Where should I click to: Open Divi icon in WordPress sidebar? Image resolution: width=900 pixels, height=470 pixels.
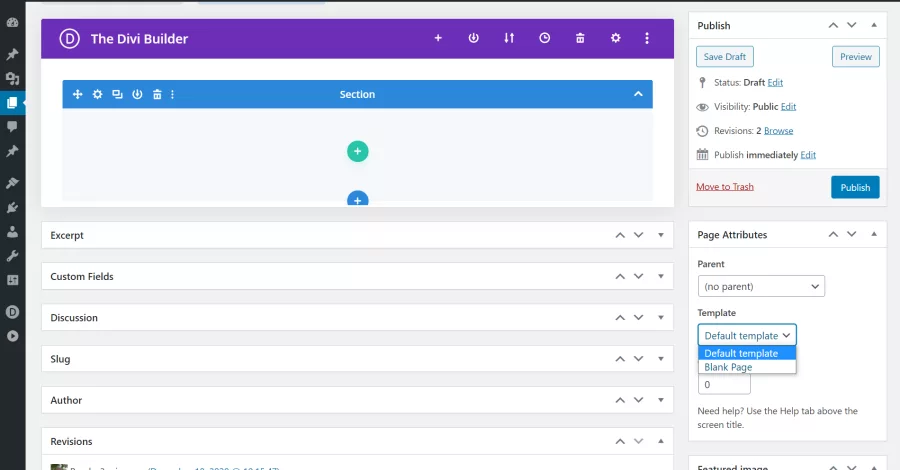coord(12,312)
